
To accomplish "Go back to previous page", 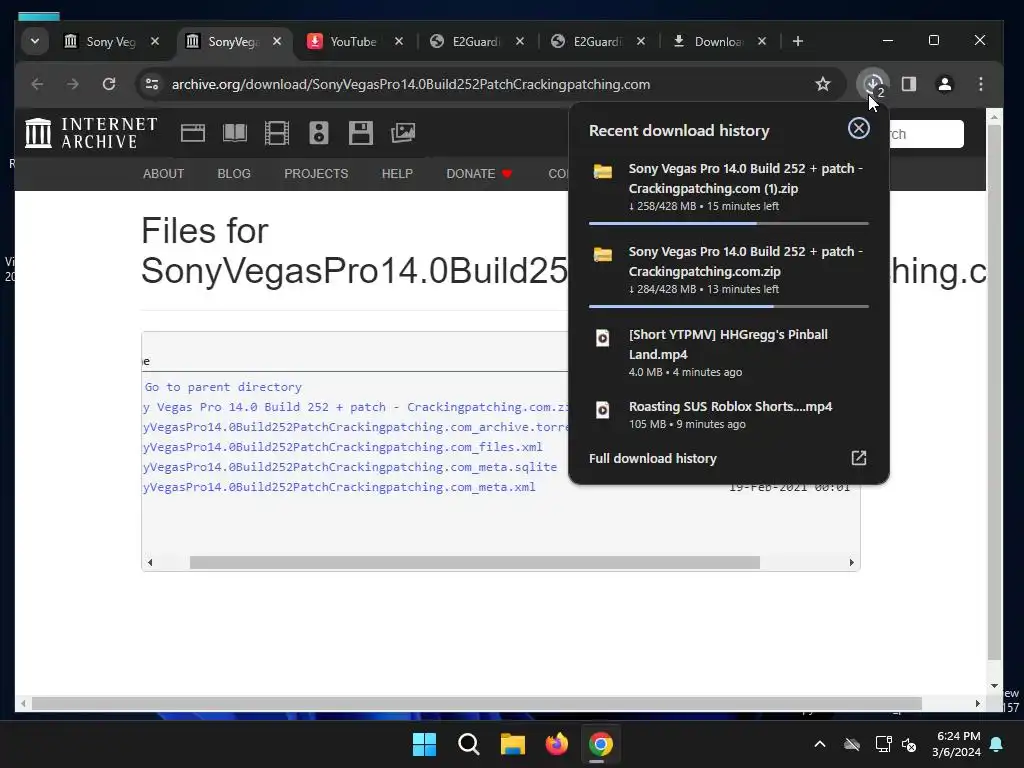I will pyautogui.click(x=37, y=84).
